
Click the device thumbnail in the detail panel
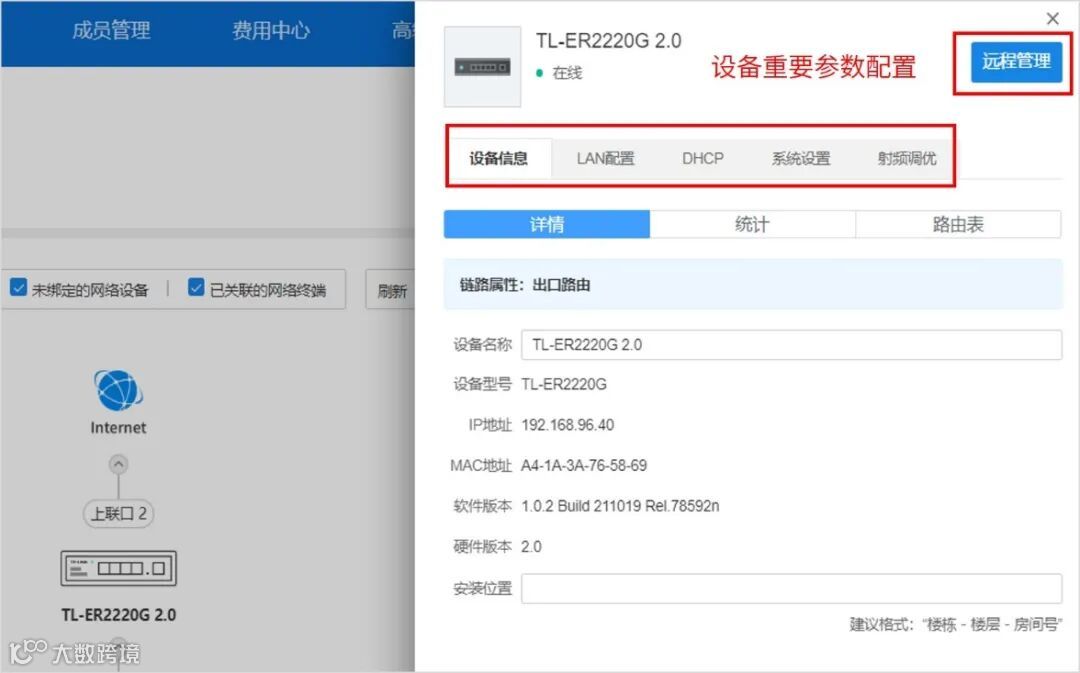(x=482, y=67)
